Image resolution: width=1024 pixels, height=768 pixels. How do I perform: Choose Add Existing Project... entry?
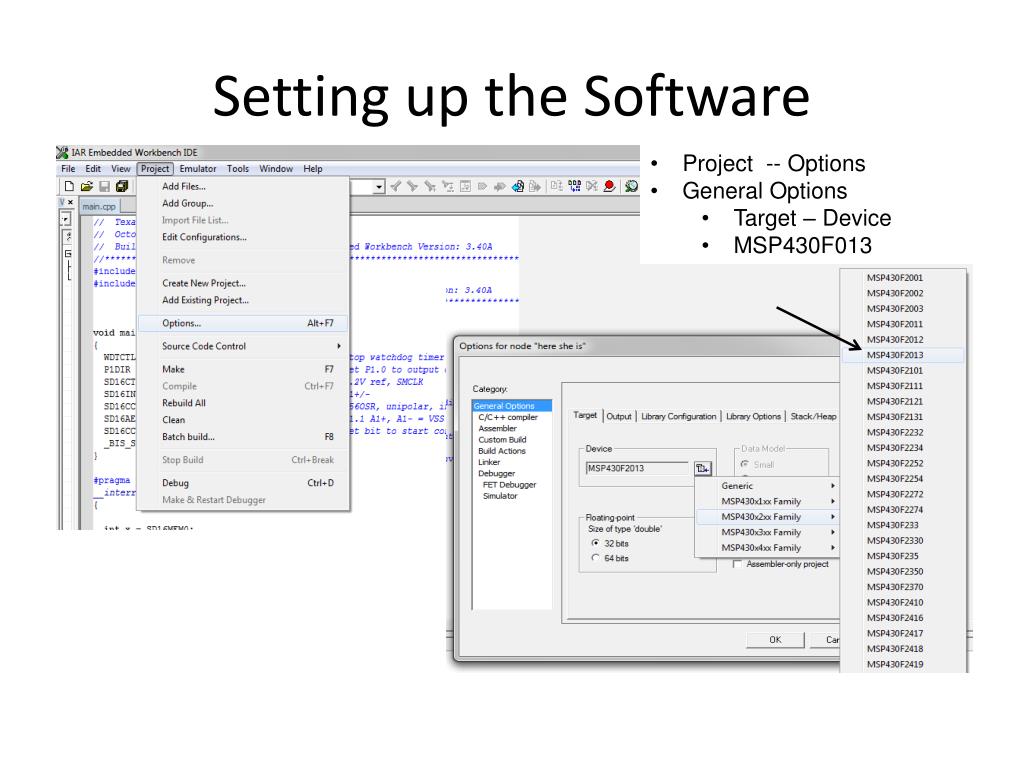(x=243, y=300)
